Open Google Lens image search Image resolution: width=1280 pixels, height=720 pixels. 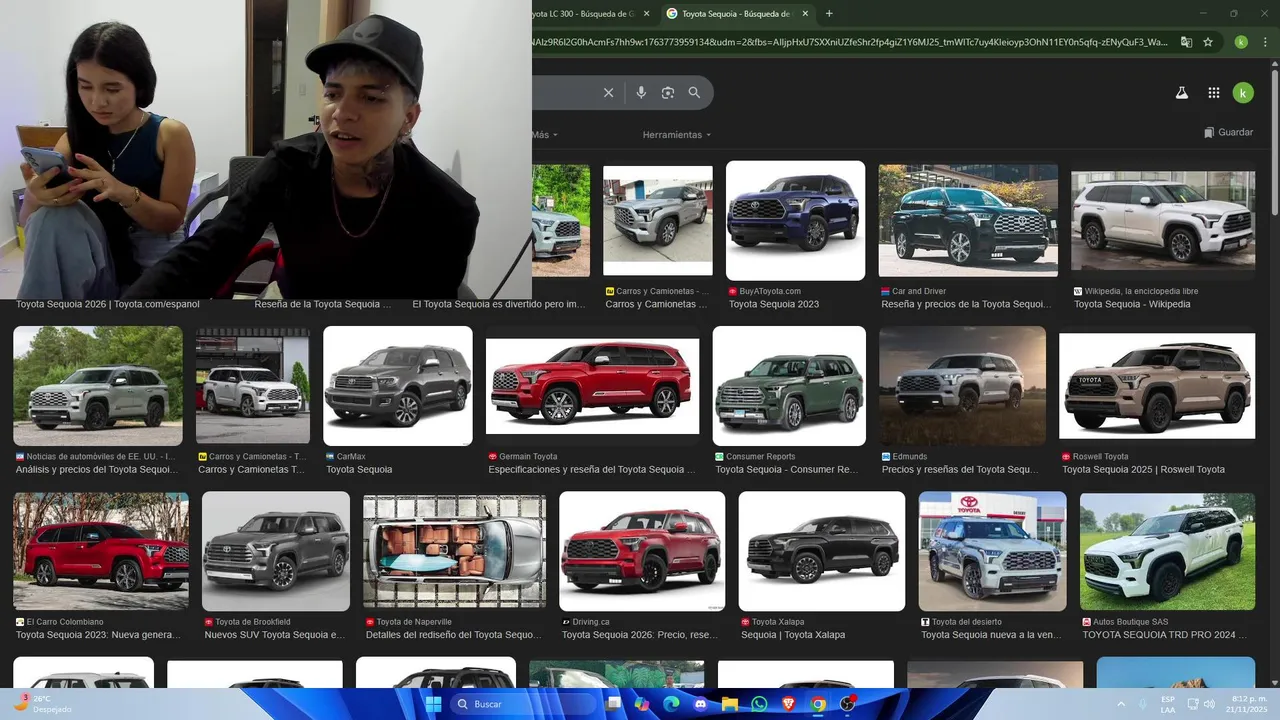[x=668, y=93]
